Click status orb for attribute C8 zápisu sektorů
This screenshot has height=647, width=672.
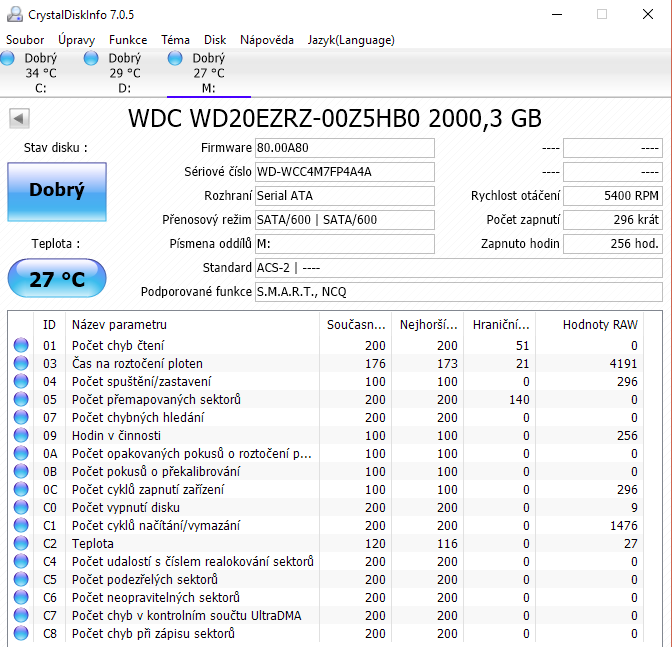[x=21, y=633]
